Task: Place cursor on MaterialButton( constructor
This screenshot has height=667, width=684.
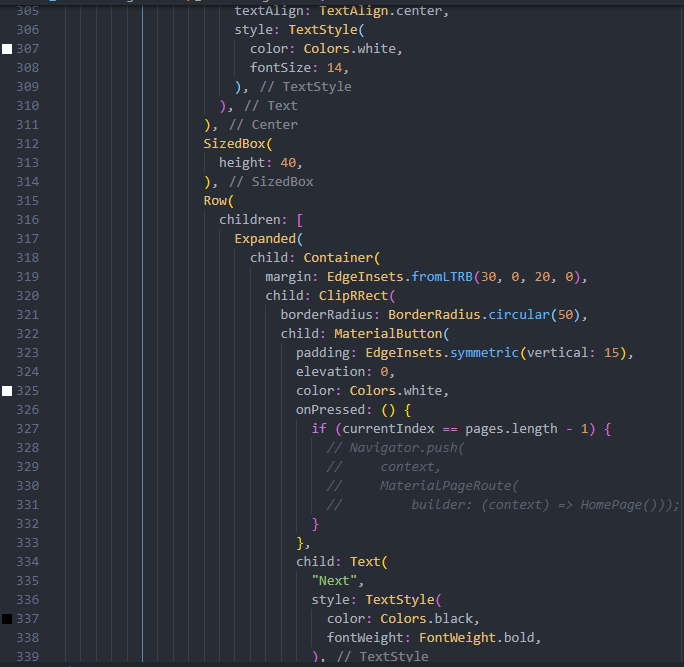Action: coord(392,334)
